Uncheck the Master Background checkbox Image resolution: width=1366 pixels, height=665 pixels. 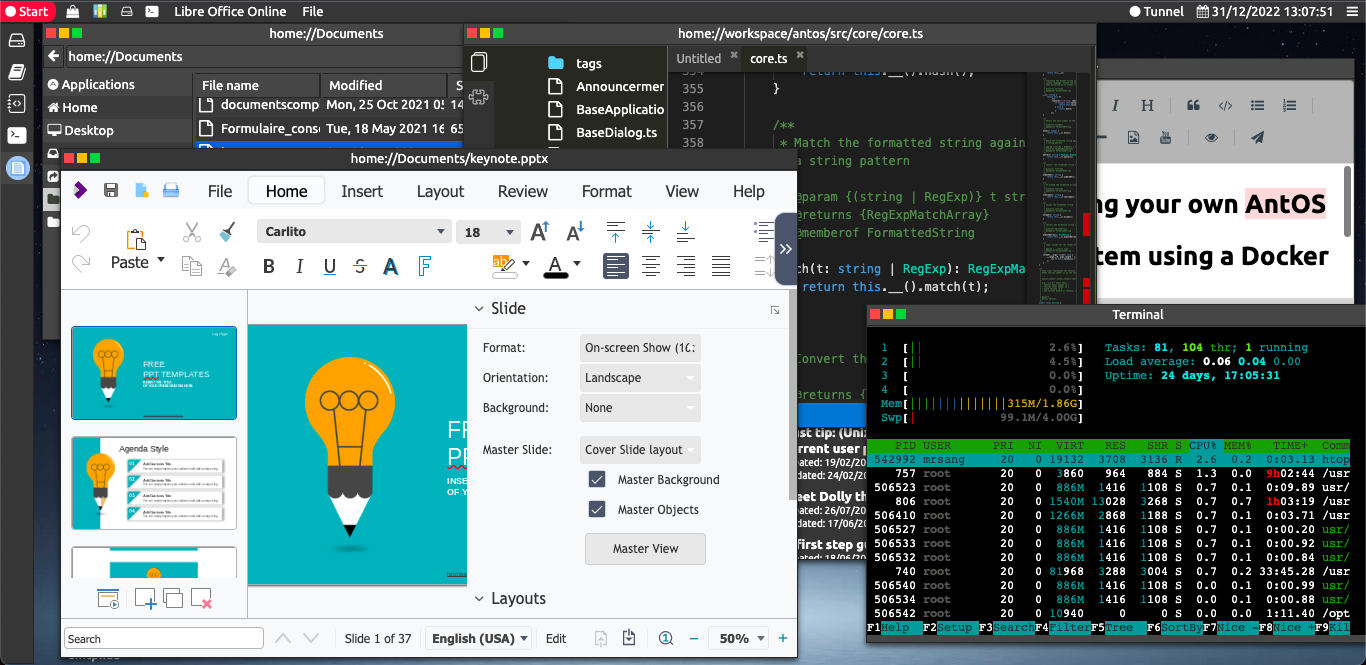pyautogui.click(x=597, y=480)
